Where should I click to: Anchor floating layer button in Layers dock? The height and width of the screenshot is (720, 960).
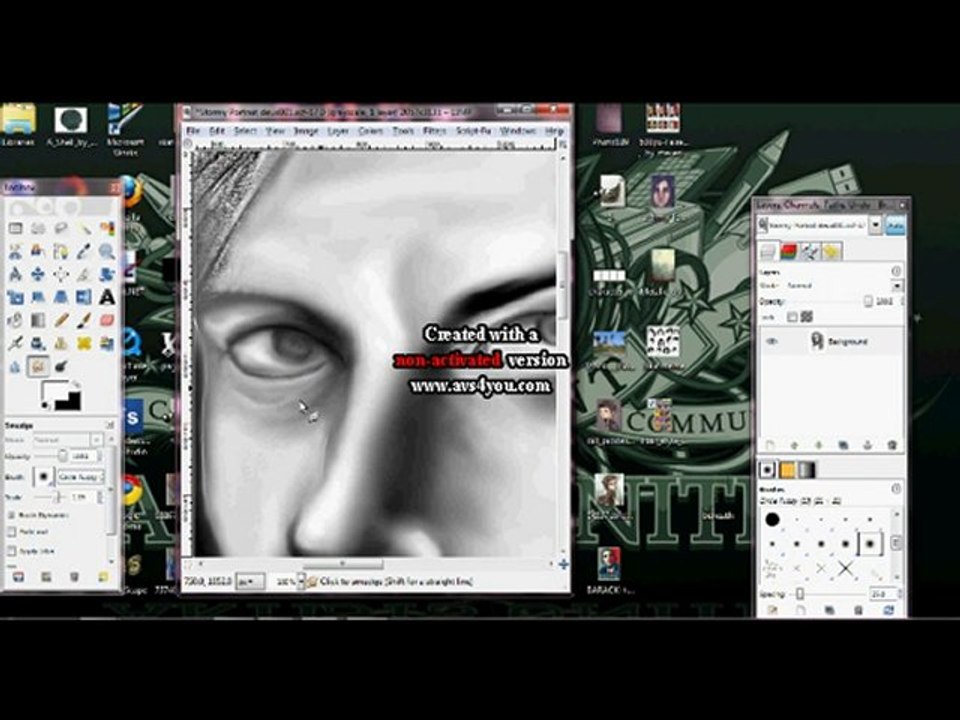click(868, 445)
